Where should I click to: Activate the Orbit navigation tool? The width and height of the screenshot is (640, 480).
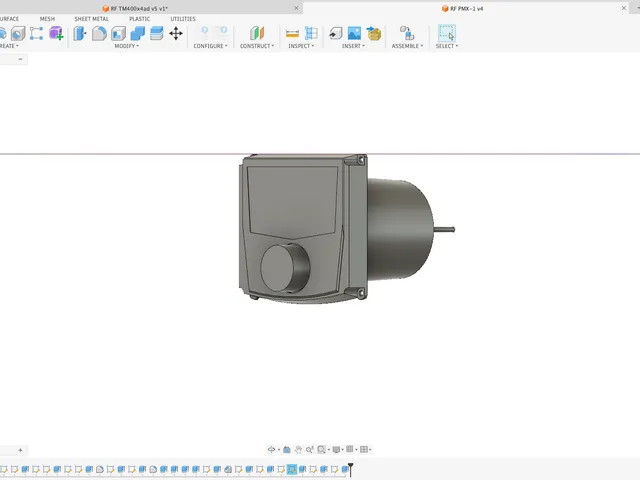click(271, 449)
